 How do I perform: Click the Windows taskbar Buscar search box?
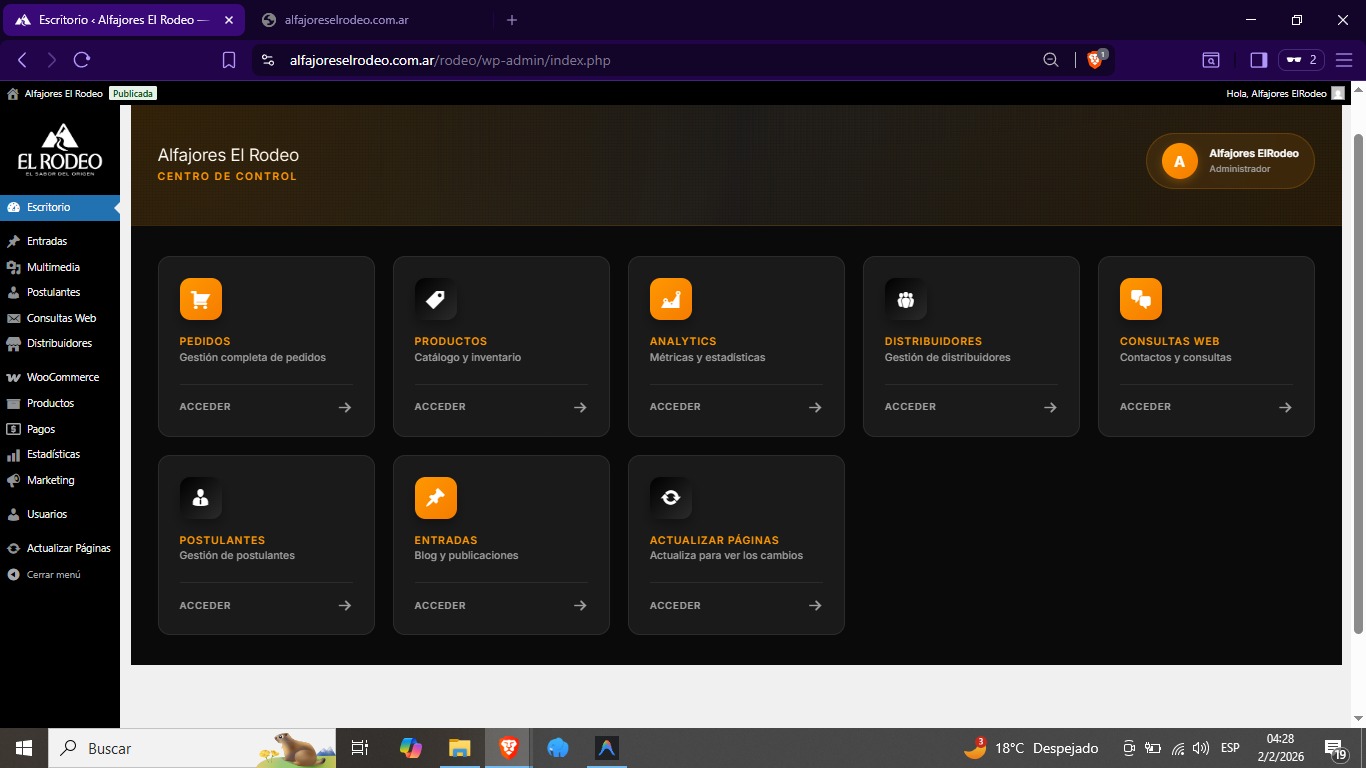tap(150, 748)
